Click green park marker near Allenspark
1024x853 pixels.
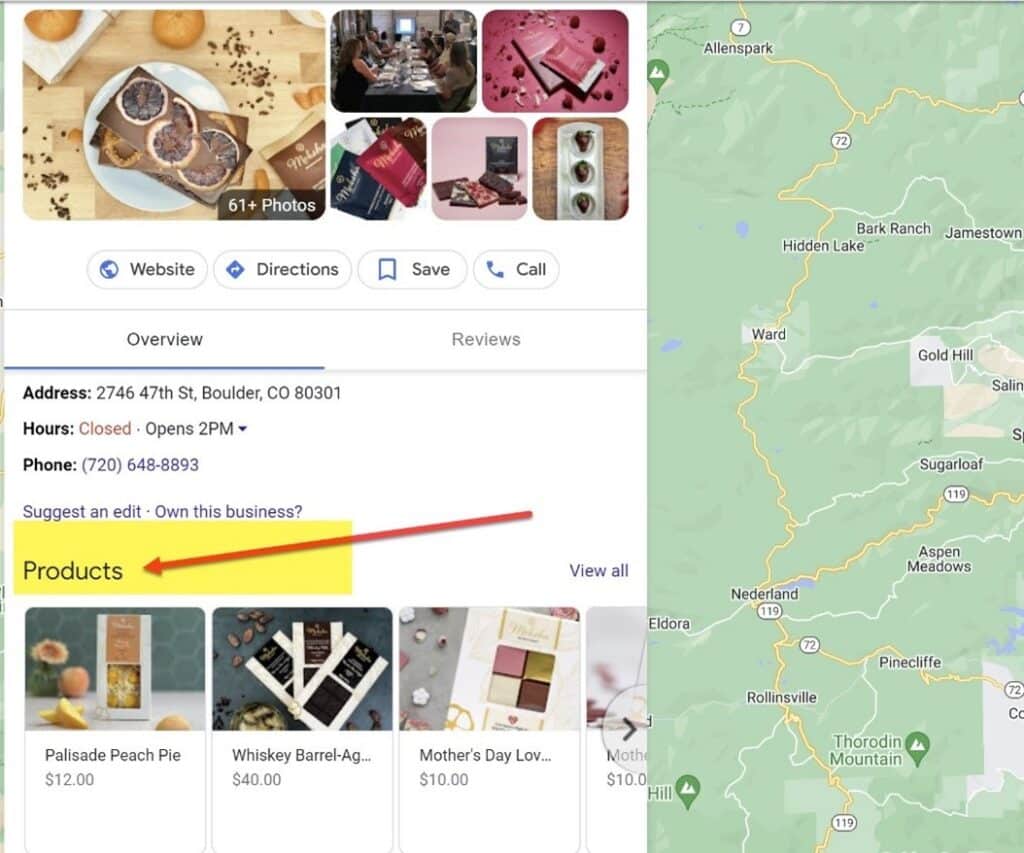pos(658,76)
